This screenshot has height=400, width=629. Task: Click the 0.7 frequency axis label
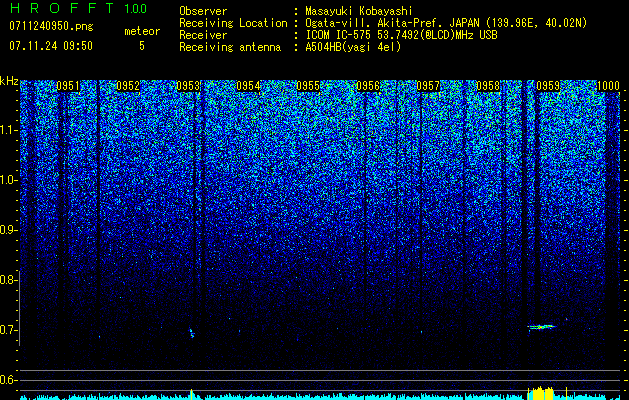8,330
